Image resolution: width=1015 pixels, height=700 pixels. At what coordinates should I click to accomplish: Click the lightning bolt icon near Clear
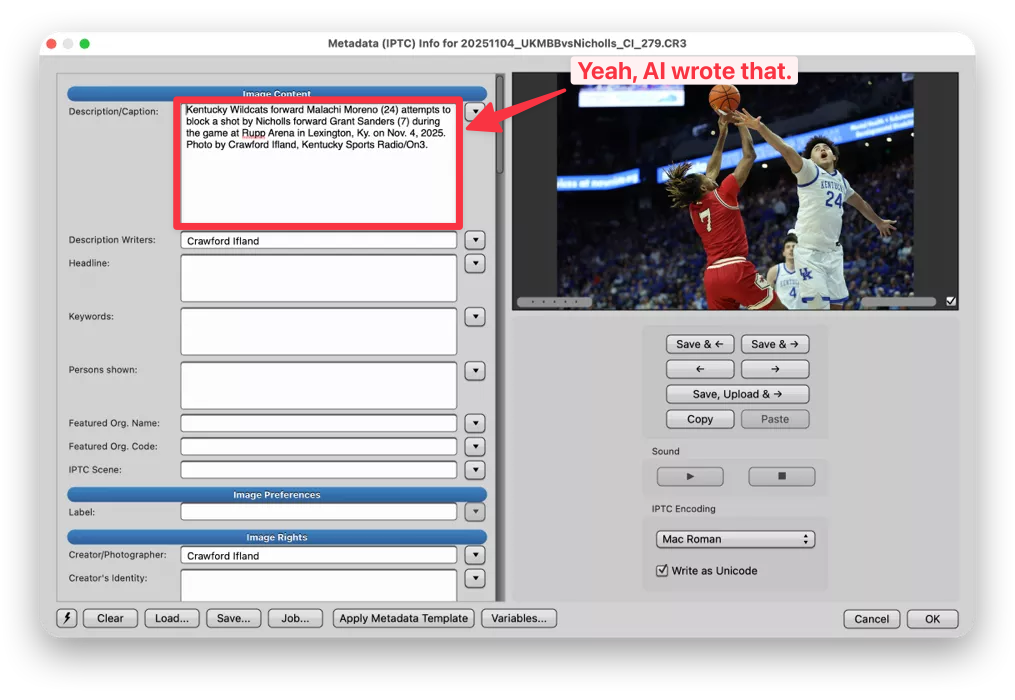[66, 618]
